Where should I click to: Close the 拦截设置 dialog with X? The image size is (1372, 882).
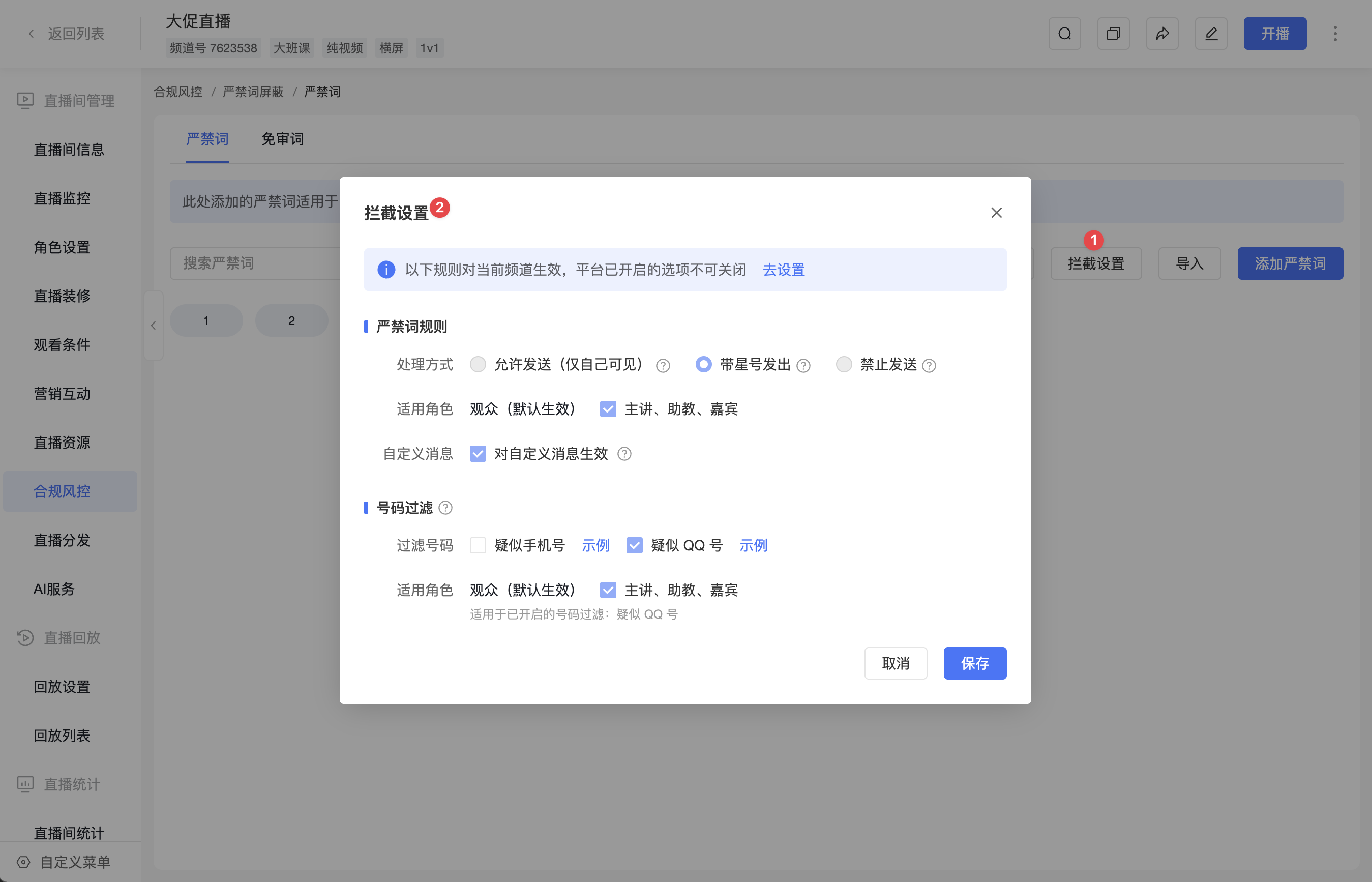click(996, 213)
